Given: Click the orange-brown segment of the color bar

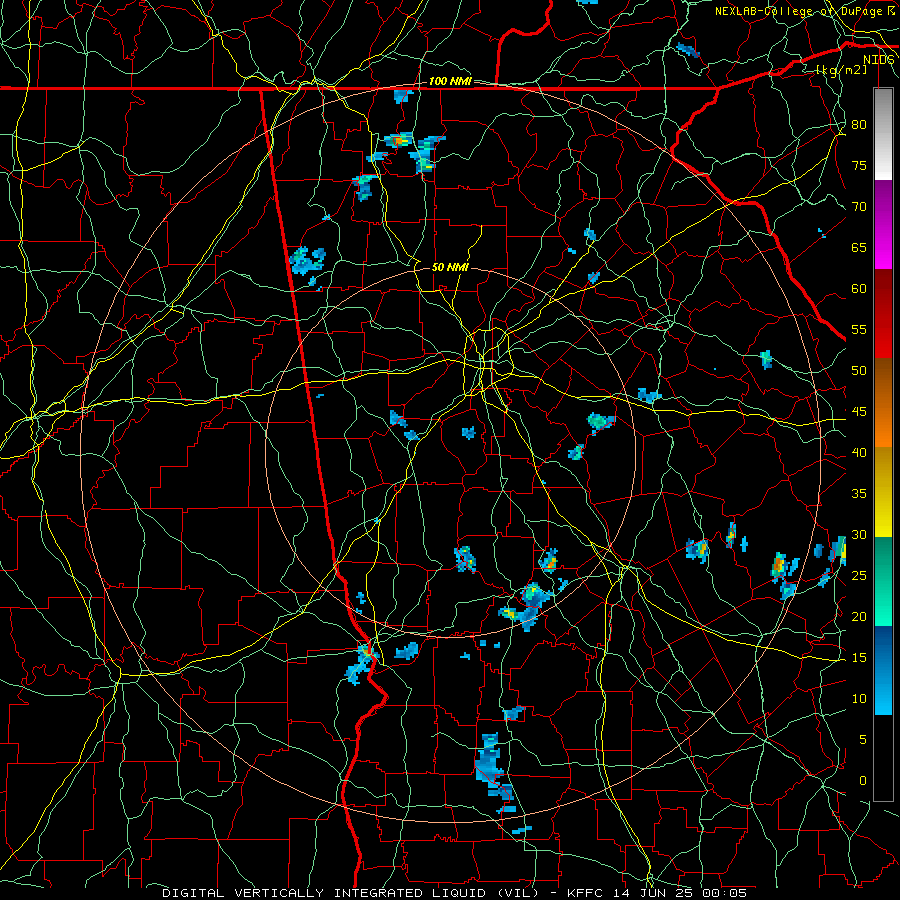Looking at the screenshot, I should tap(883, 403).
